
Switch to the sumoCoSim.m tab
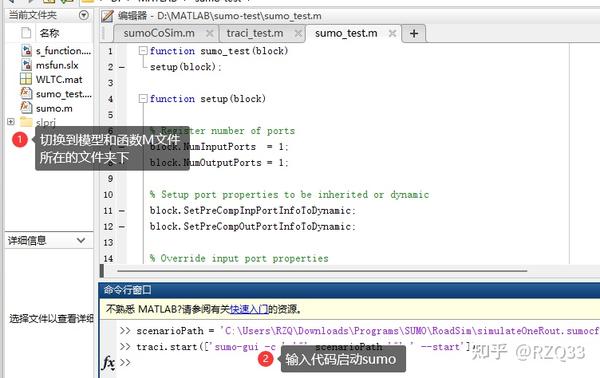coord(159,34)
